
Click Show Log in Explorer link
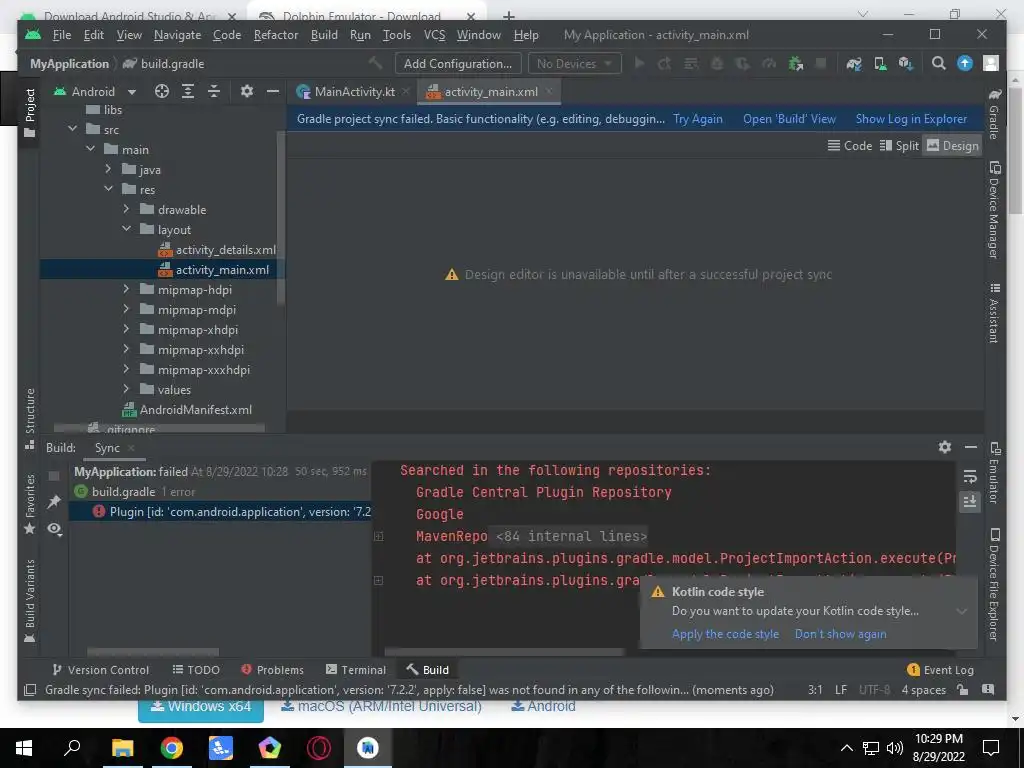[x=911, y=119]
